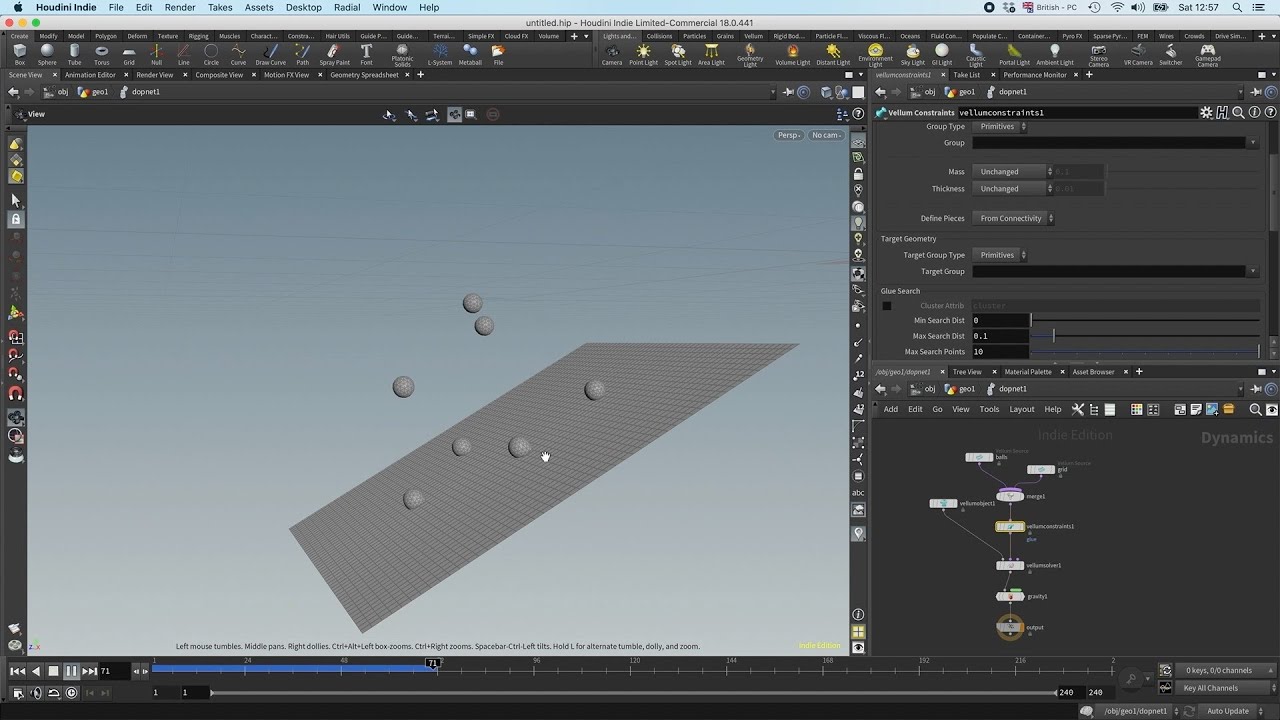The image size is (1280, 720).
Task: Click the node name field vellumconstraints1
Action: [x=1077, y=113]
